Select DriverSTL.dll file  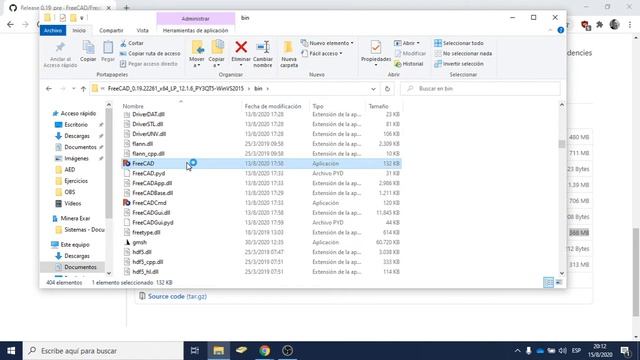pos(261,124)
